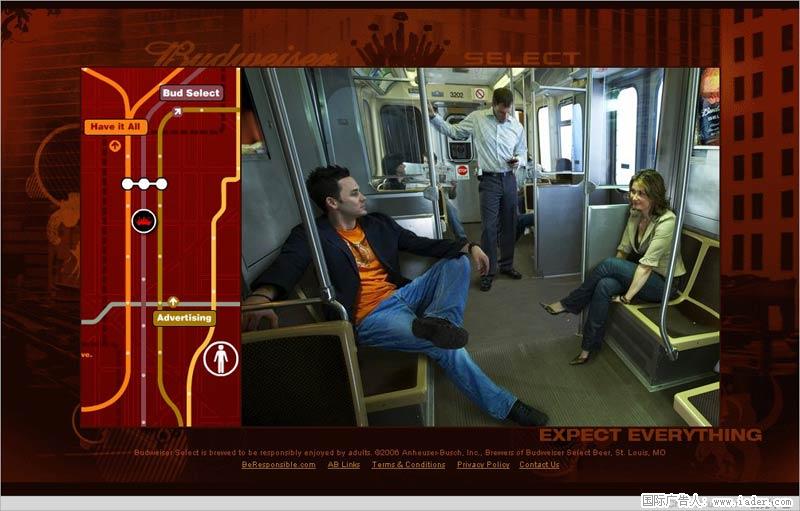Open the Terms & Conditions link
The height and width of the screenshot is (511, 800).
click(x=408, y=465)
